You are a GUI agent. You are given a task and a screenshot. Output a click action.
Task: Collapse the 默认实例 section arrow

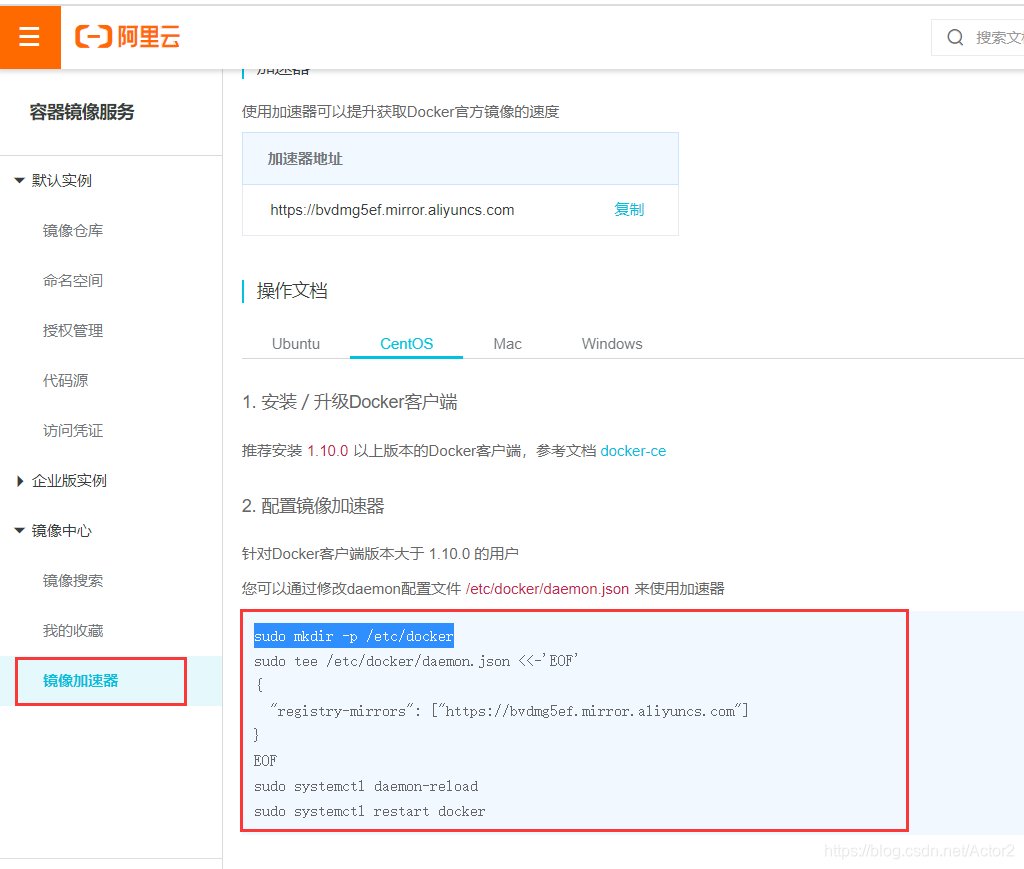20,180
